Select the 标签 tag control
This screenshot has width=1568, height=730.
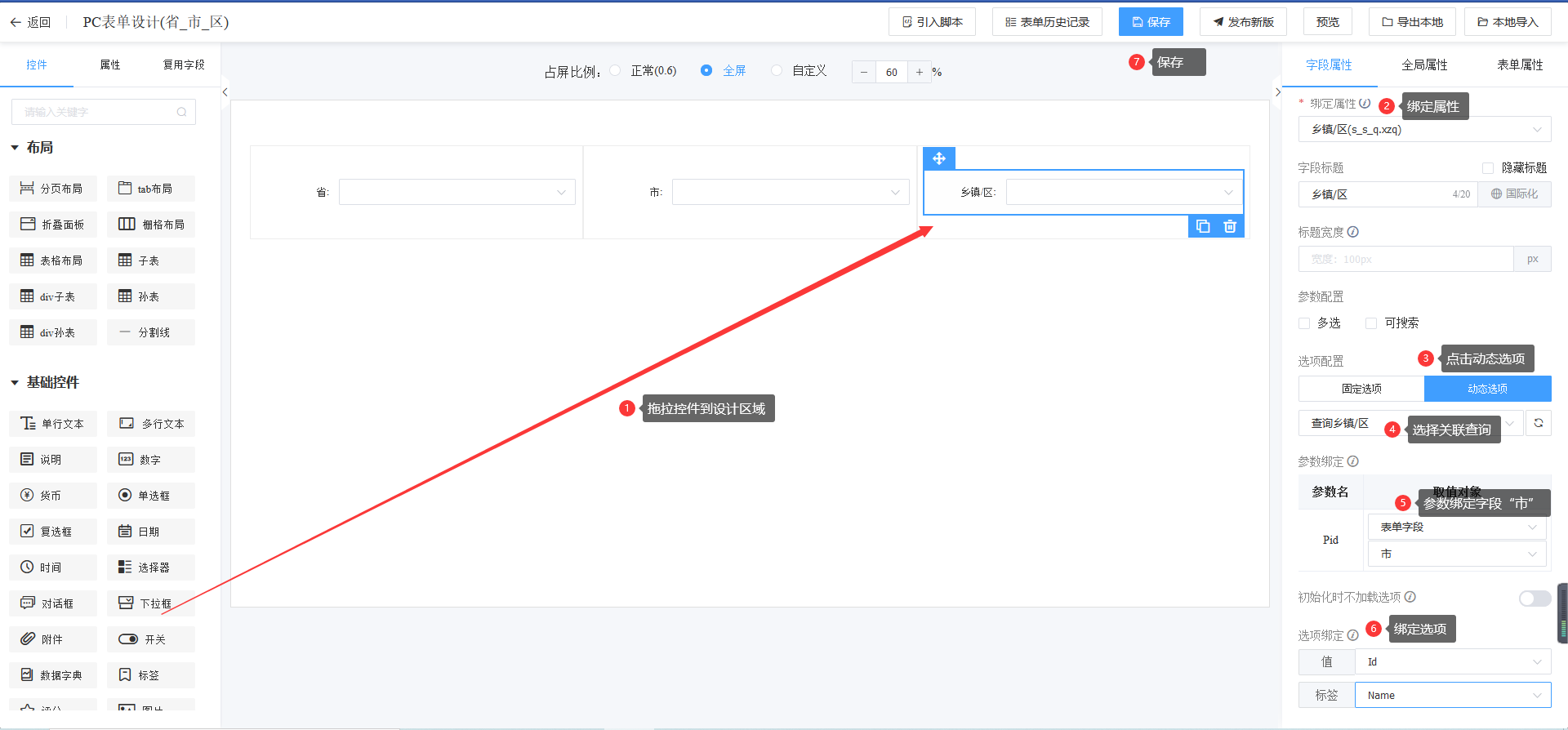pos(151,675)
